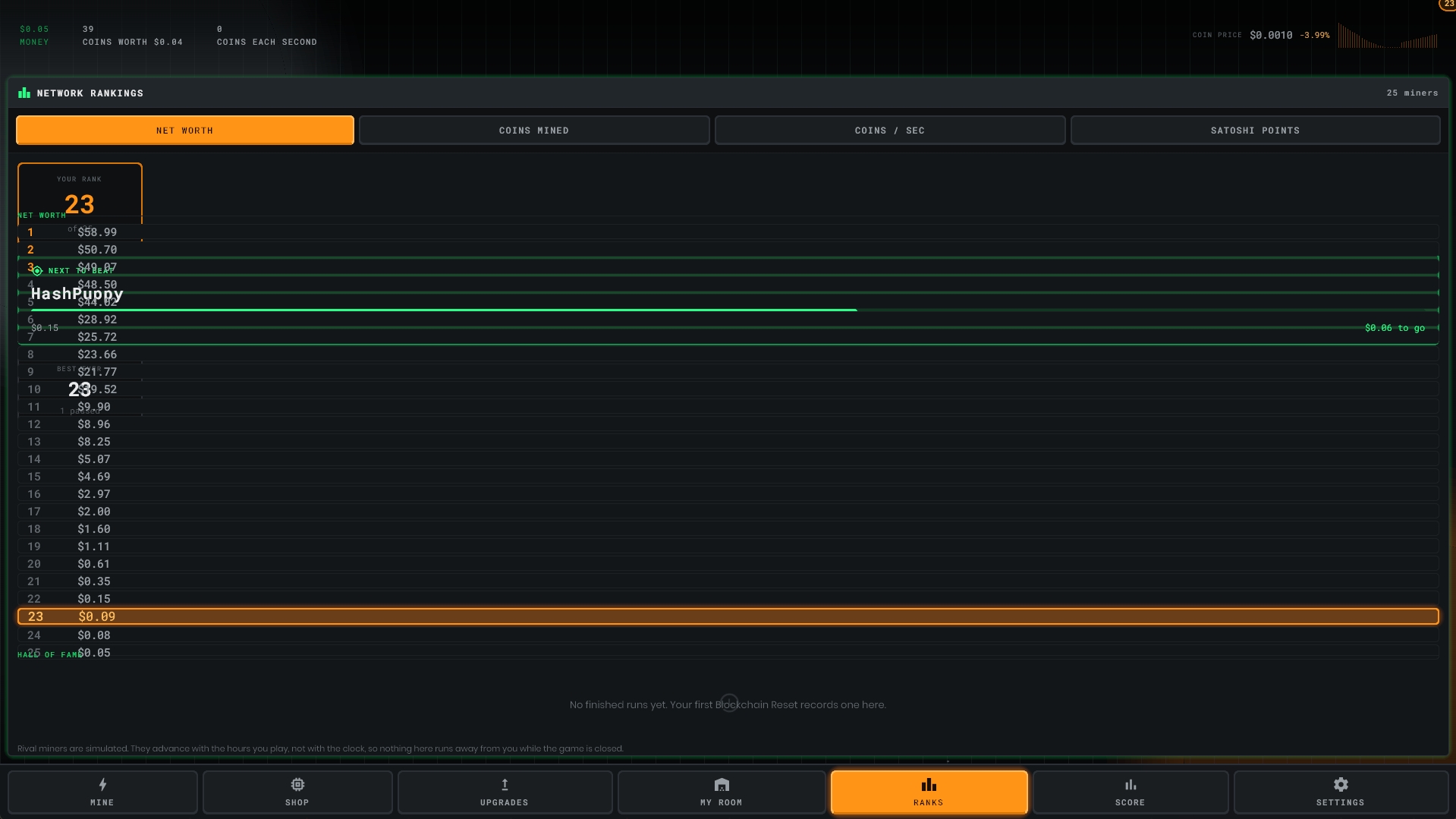1456x819 pixels.
Task: Click the MY ROOM label in bottom bar
Action: click(x=722, y=802)
